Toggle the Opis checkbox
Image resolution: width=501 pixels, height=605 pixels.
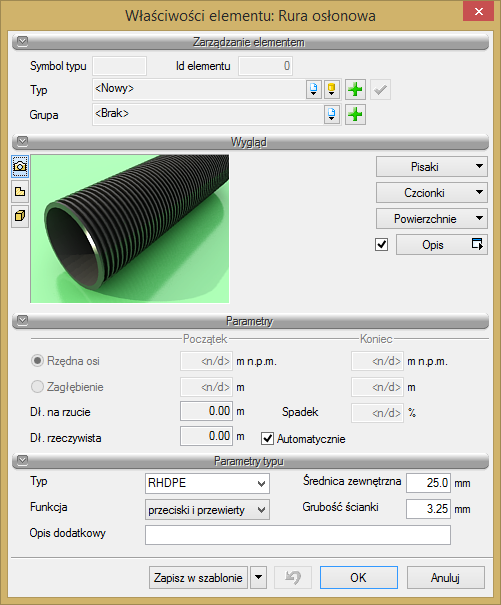(x=382, y=244)
